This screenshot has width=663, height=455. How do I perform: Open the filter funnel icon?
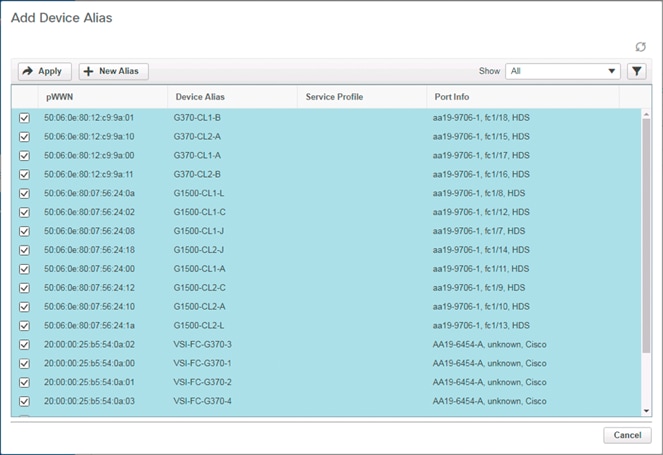click(636, 71)
